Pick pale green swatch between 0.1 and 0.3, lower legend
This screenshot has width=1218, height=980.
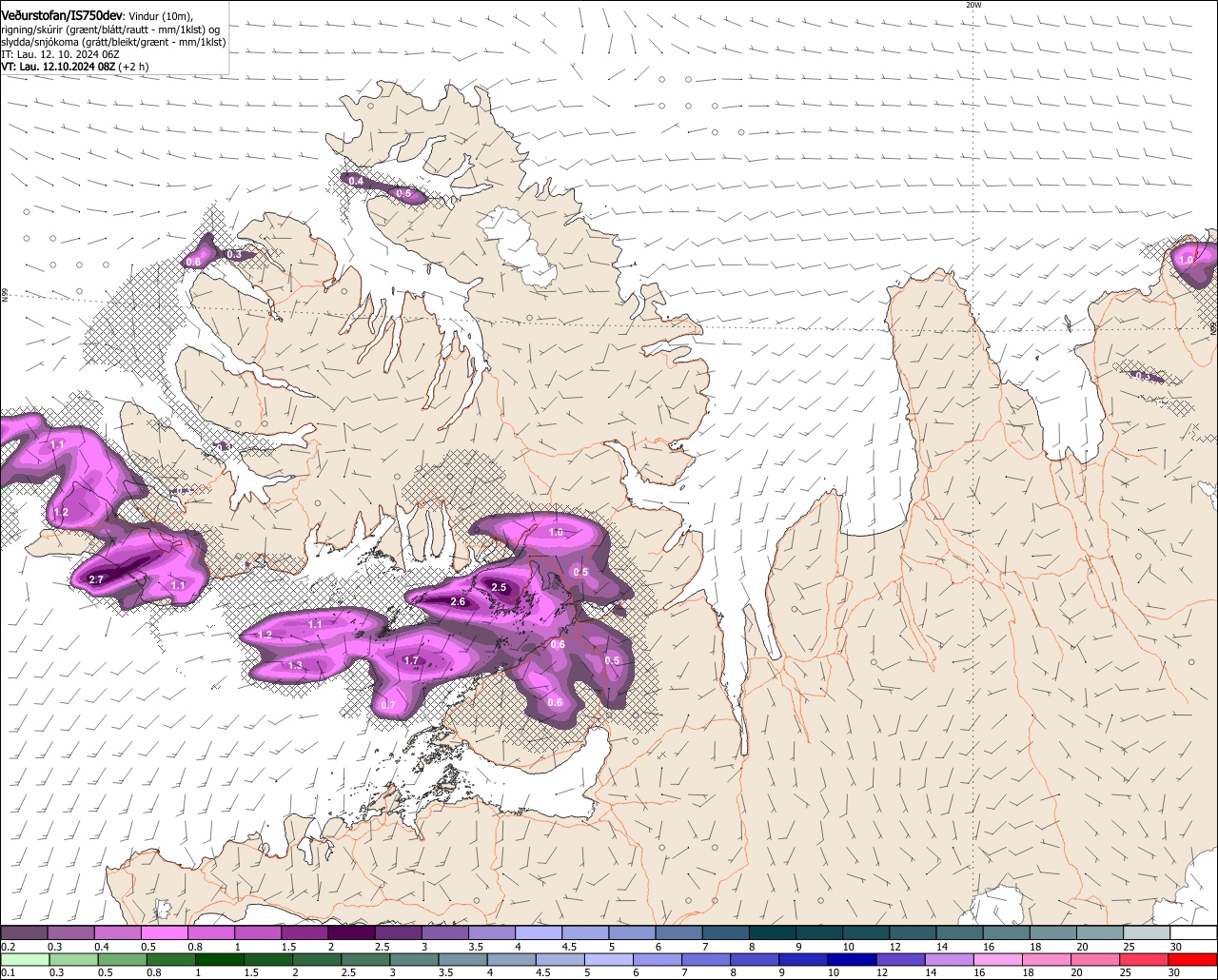24,960
